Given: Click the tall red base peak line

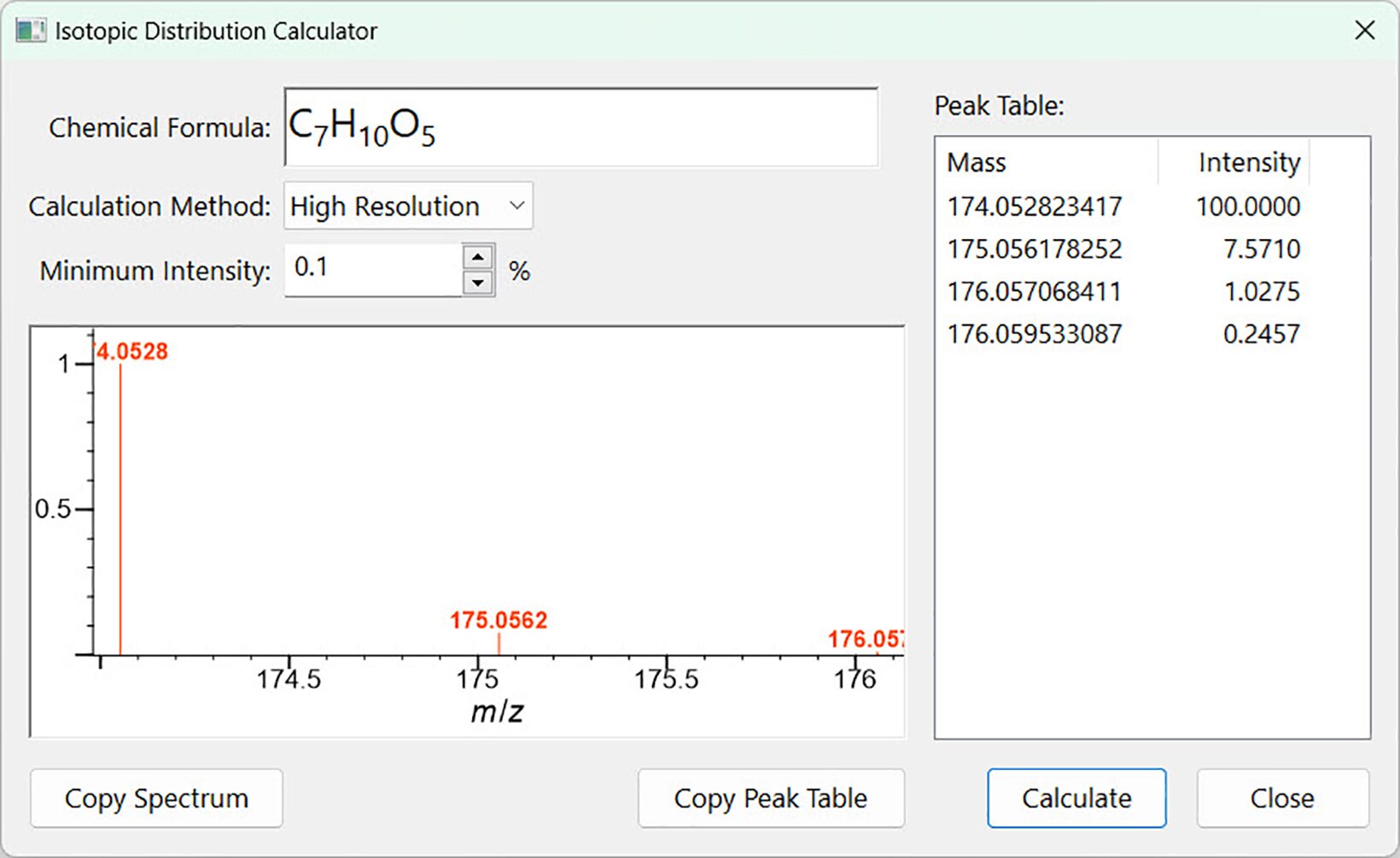Looking at the screenshot, I should [120, 512].
